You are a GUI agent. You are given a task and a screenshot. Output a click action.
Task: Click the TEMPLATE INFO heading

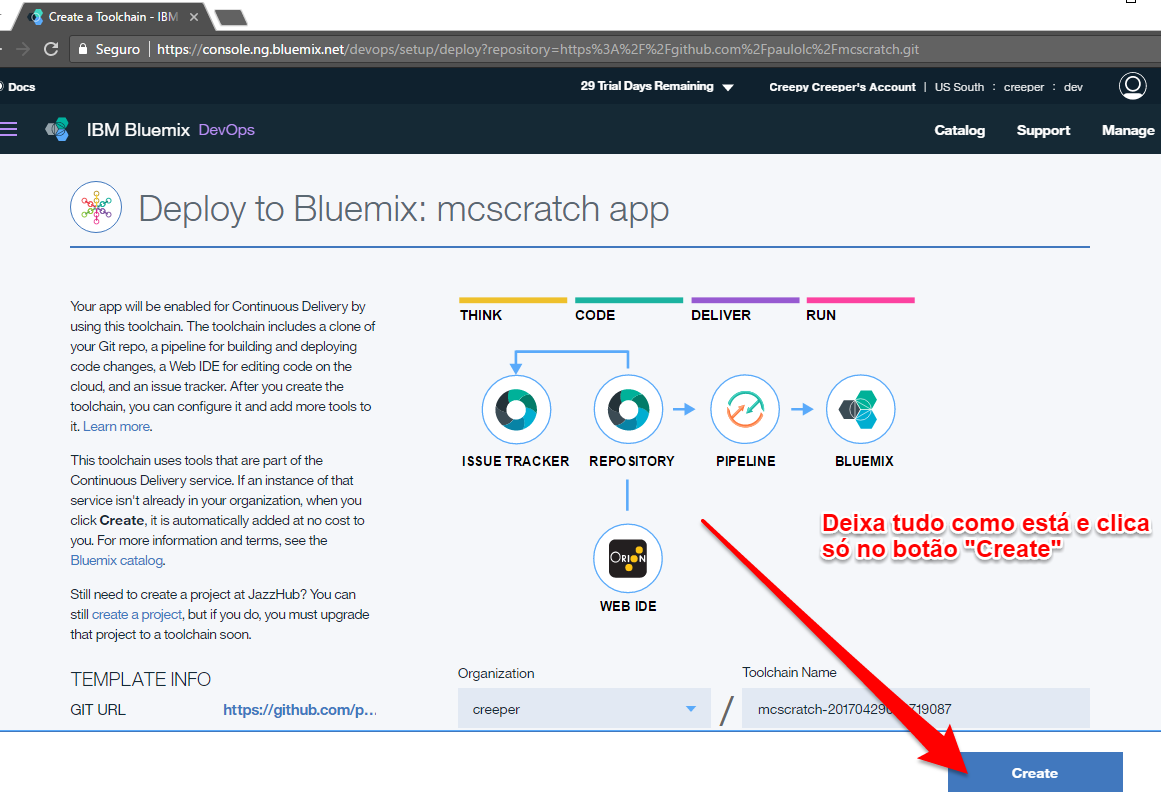[141, 679]
